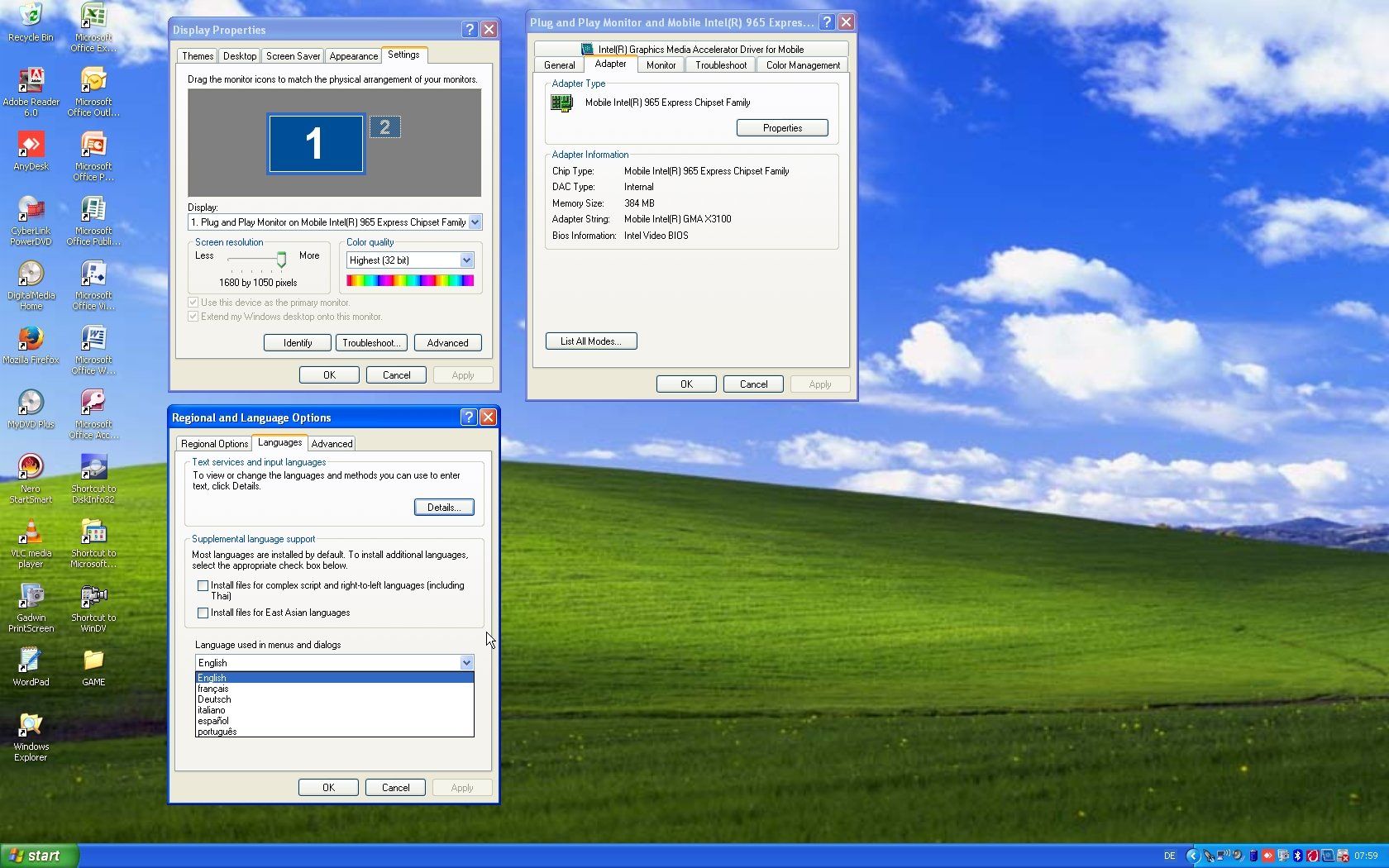Switch to the Monitor tab
The image size is (1389, 868).
tap(661, 65)
